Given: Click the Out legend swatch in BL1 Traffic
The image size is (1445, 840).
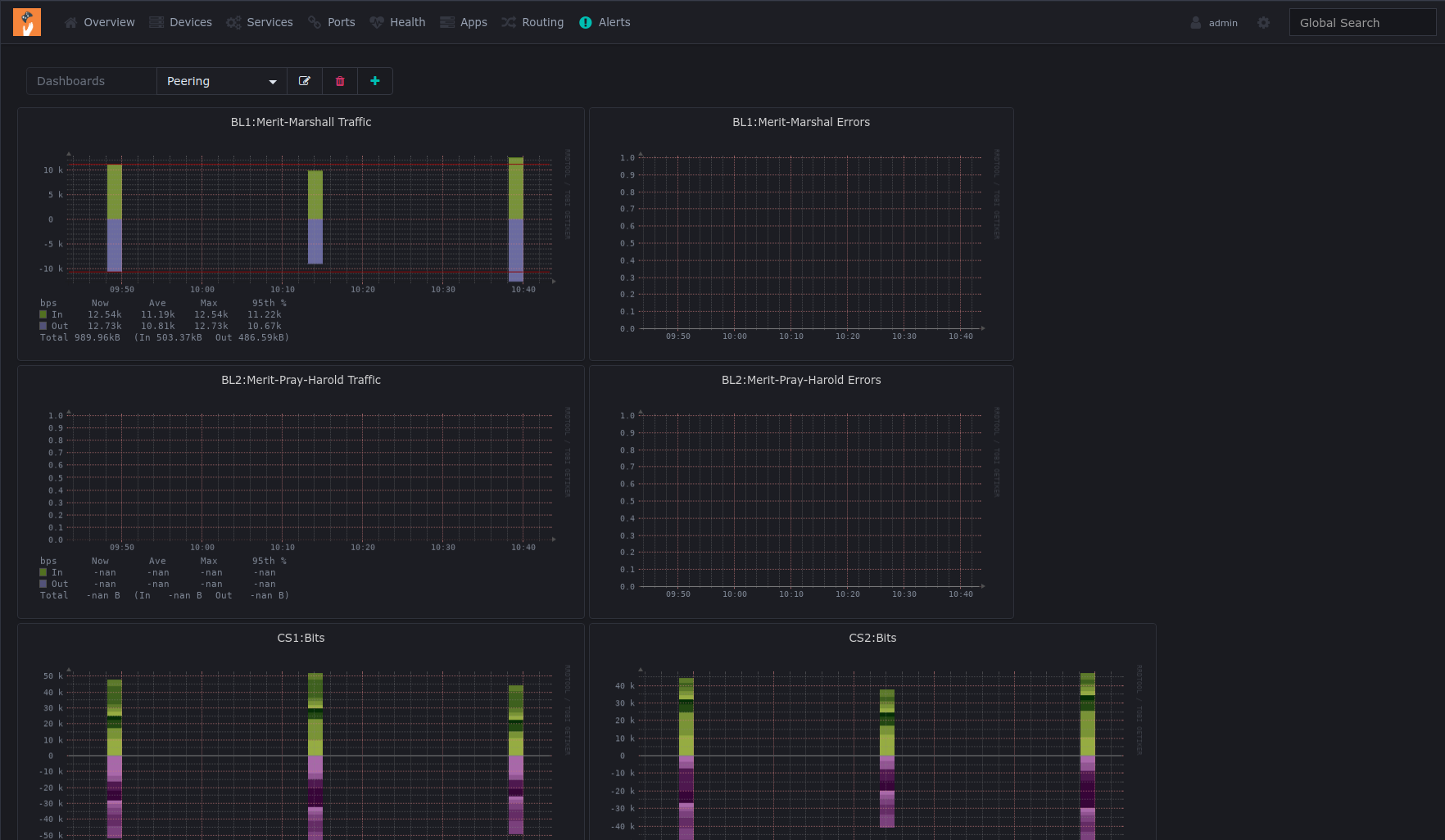Looking at the screenshot, I should 43,326.
